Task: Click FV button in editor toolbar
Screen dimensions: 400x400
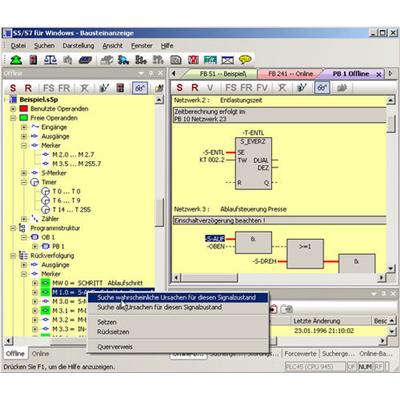Action: point(262,88)
